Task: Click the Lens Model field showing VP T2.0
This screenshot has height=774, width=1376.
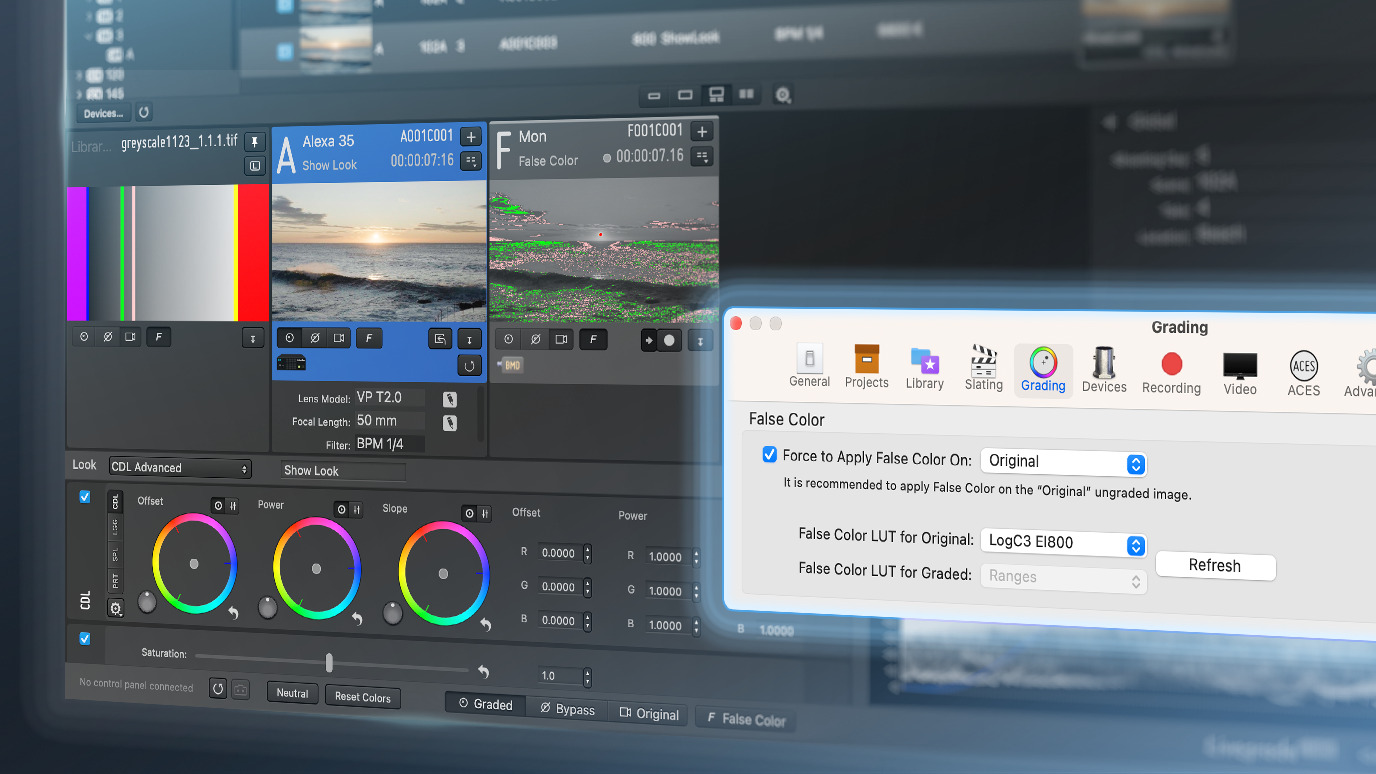Action: click(x=390, y=397)
